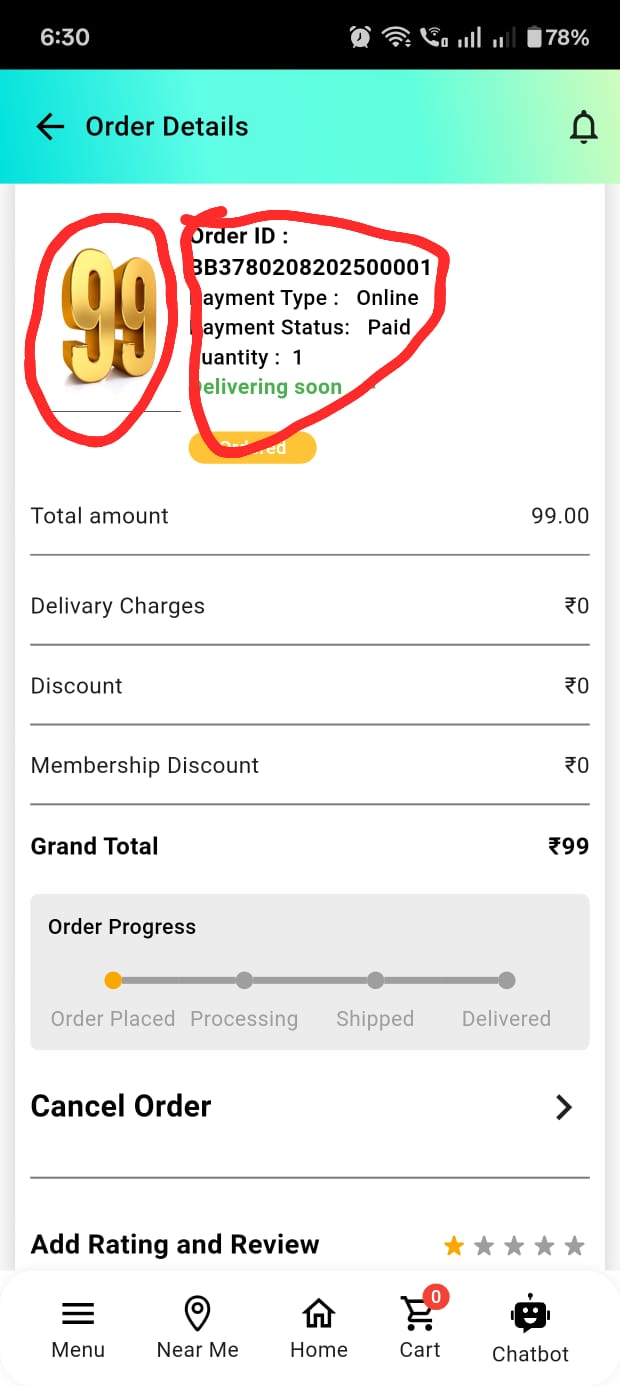The image size is (620, 1386).
Task: Tap the Delivered progress step dot
Action: [507, 981]
